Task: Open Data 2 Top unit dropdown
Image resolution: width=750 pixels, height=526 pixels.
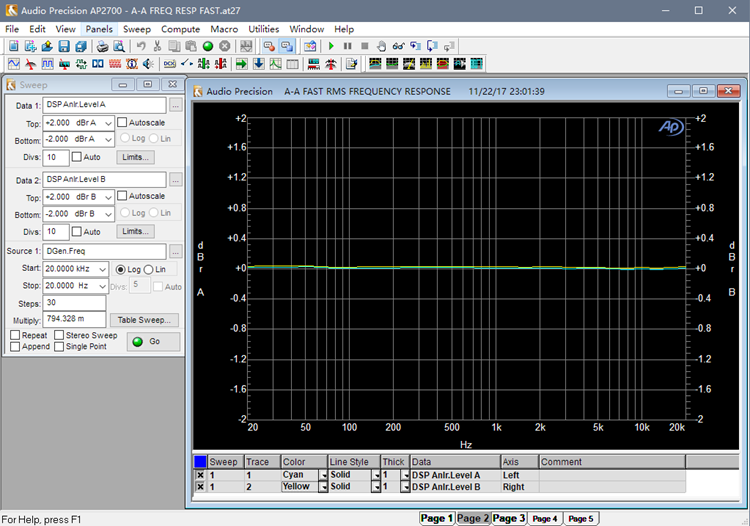Action: (108, 197)
